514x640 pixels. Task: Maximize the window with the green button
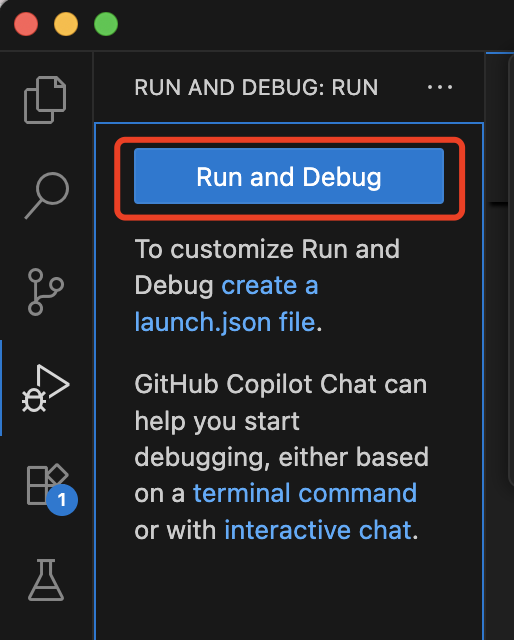pyautogui.click(x=106, y=24)
